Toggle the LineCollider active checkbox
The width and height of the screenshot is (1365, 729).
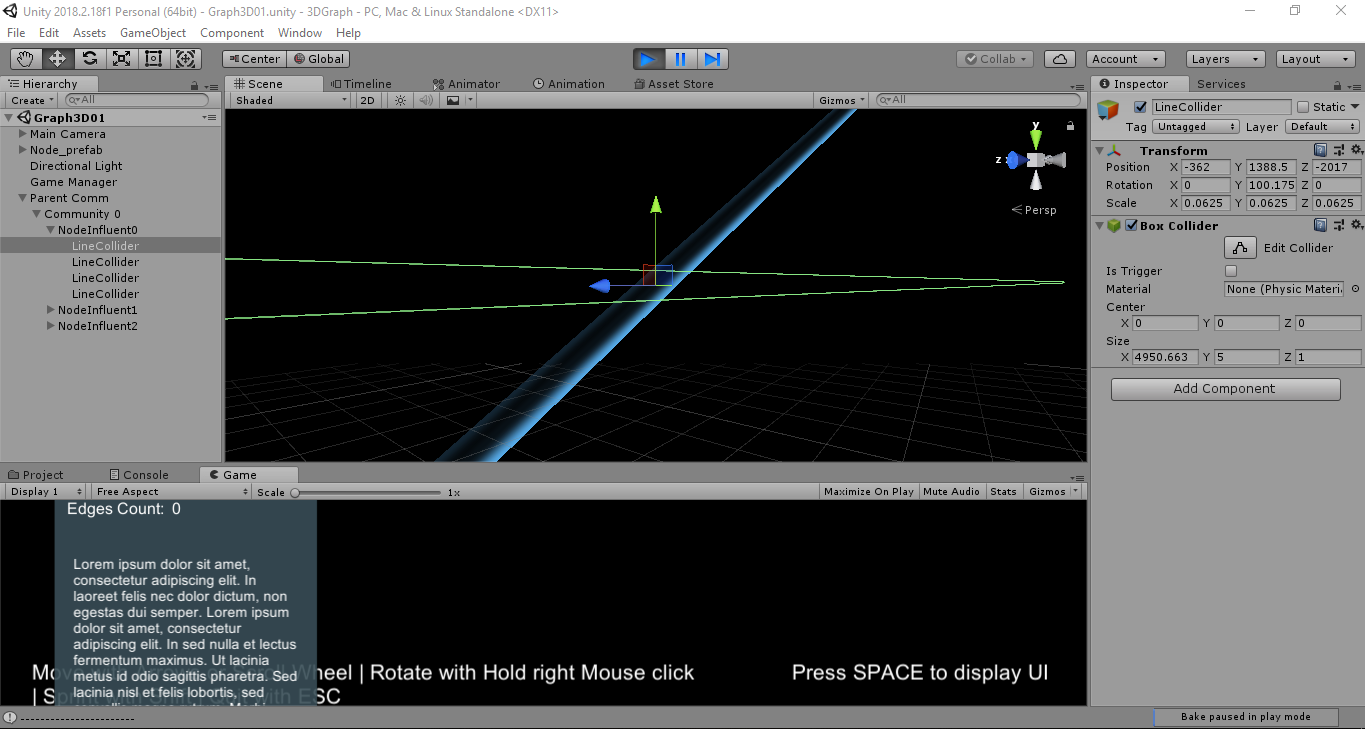pos(1140,107)
